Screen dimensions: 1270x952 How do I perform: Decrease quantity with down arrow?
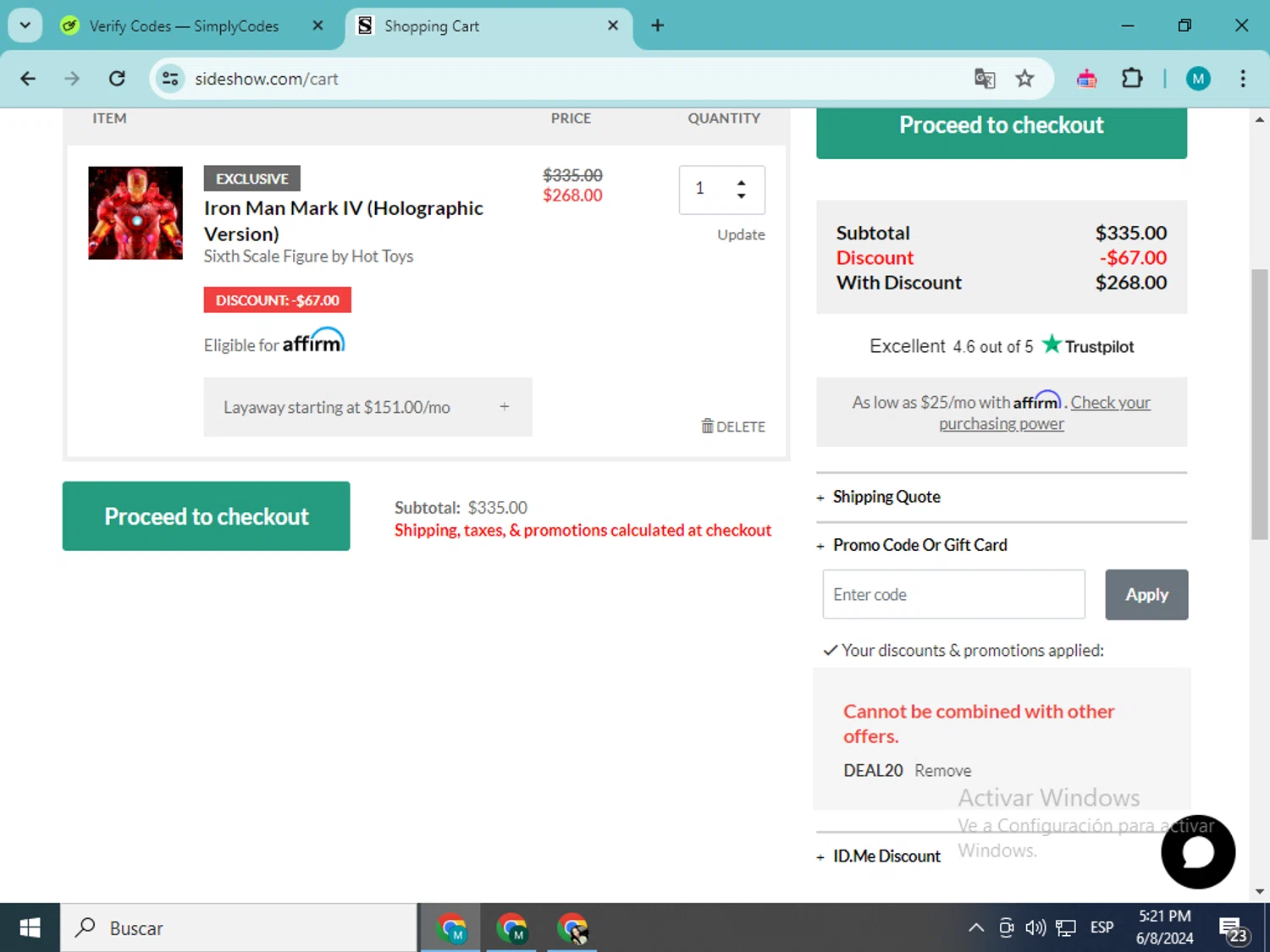point(742,196)
